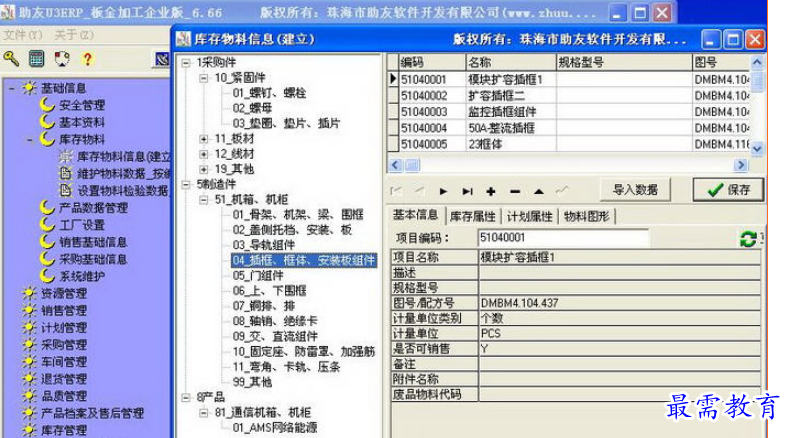Screen dimensions: 788x438
Task: Select tree item 01_螺钉、螺栓
Action: tap(269, 93)
